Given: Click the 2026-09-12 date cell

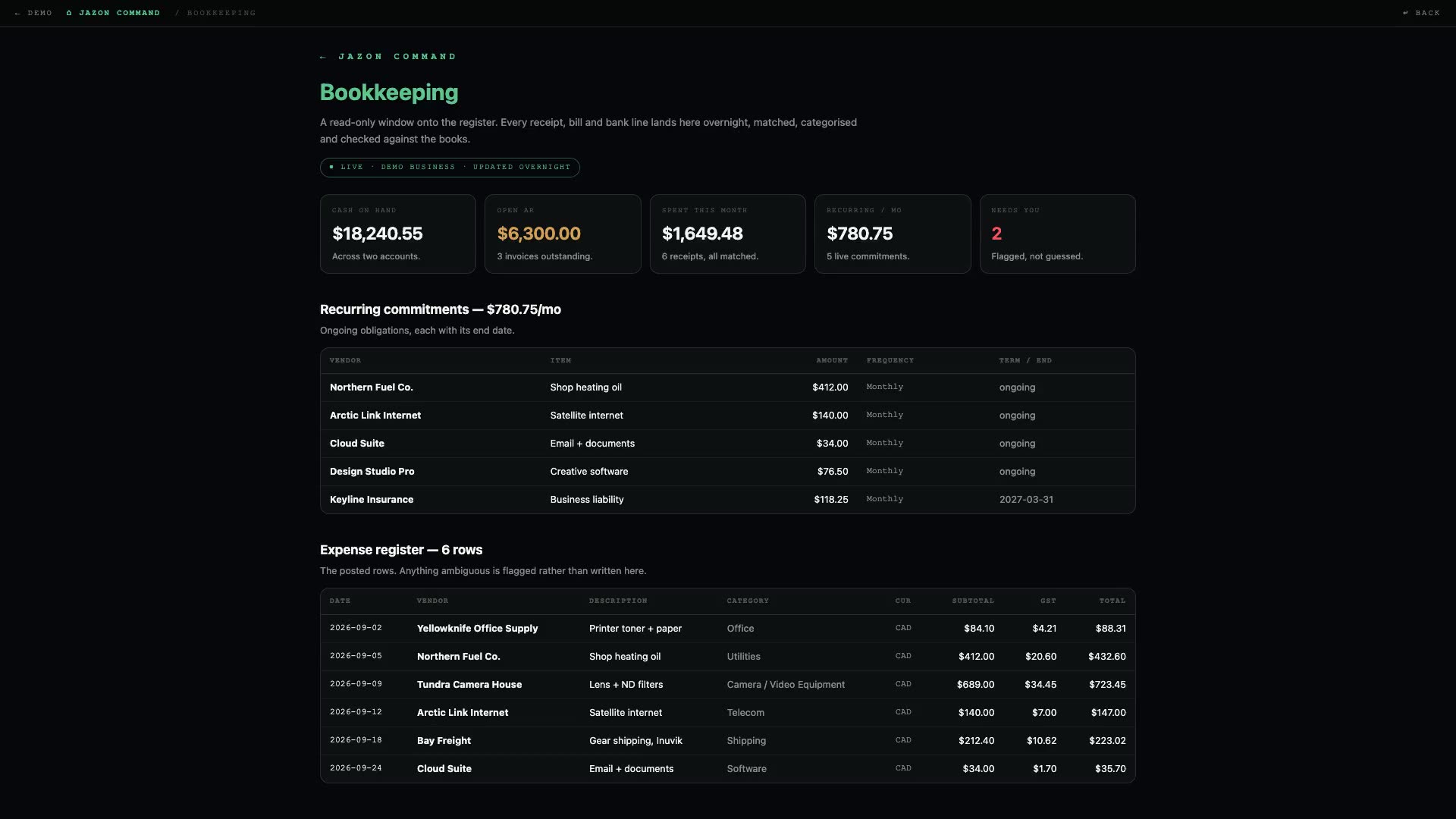Looking at the screenshot, I should click(x=356, y=712).
